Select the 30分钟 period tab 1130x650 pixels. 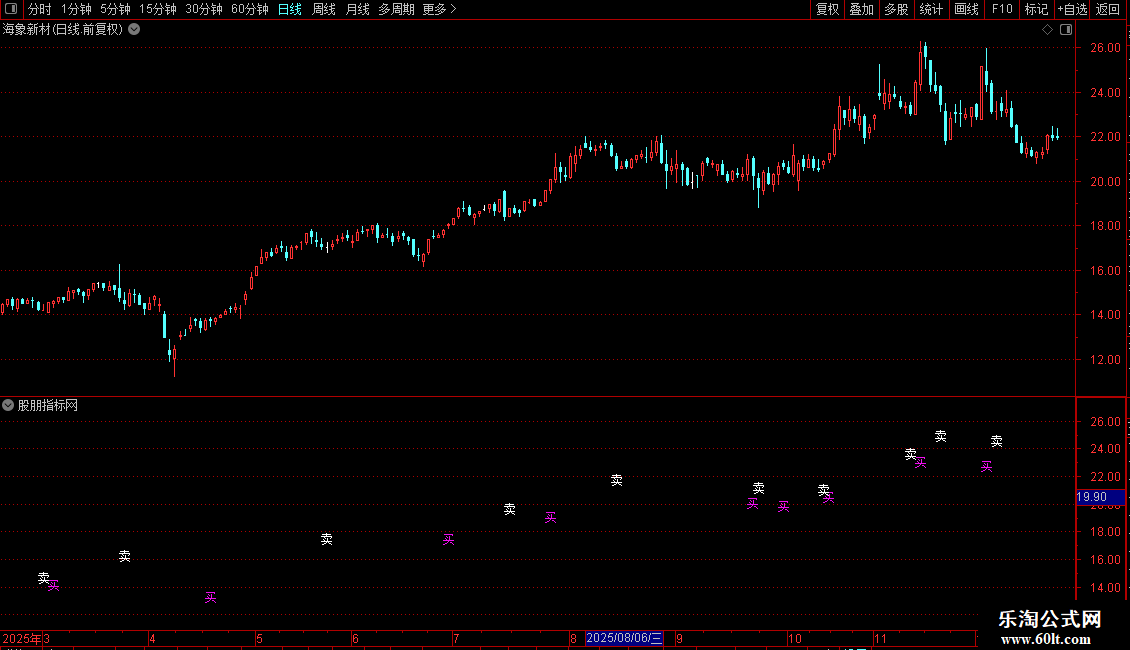[203, 9]
